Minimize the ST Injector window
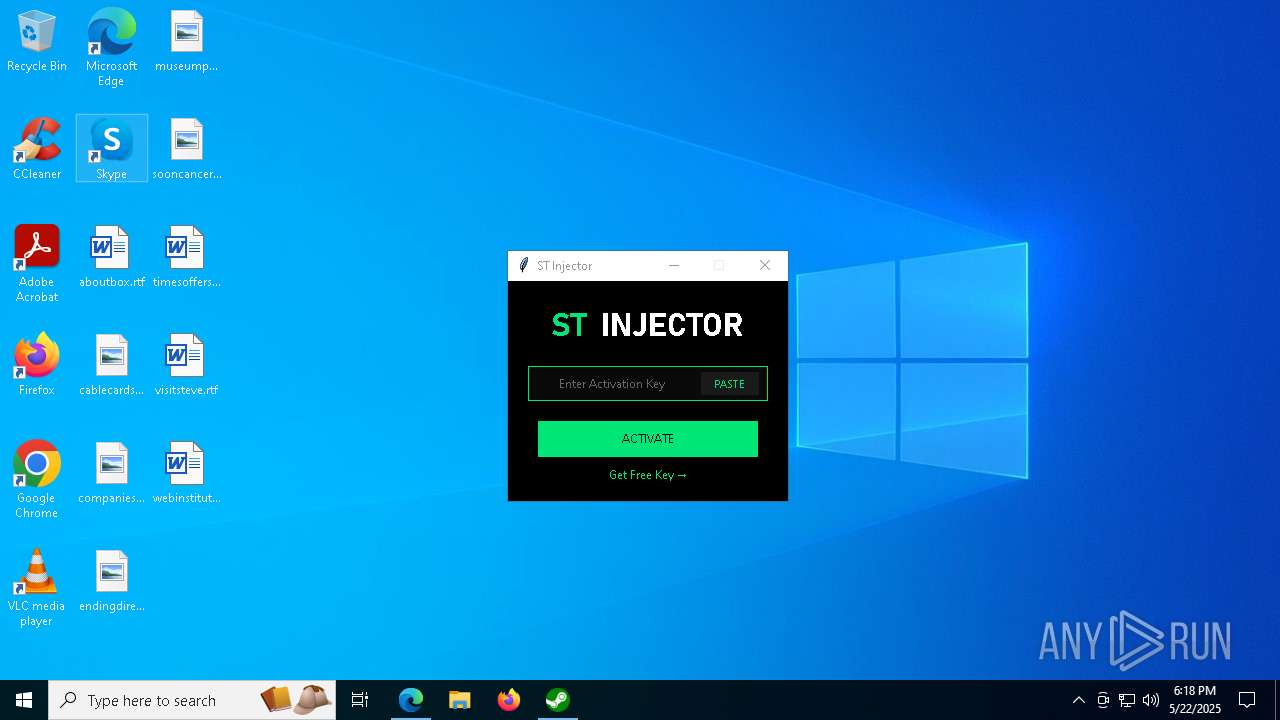 (674, 266)
